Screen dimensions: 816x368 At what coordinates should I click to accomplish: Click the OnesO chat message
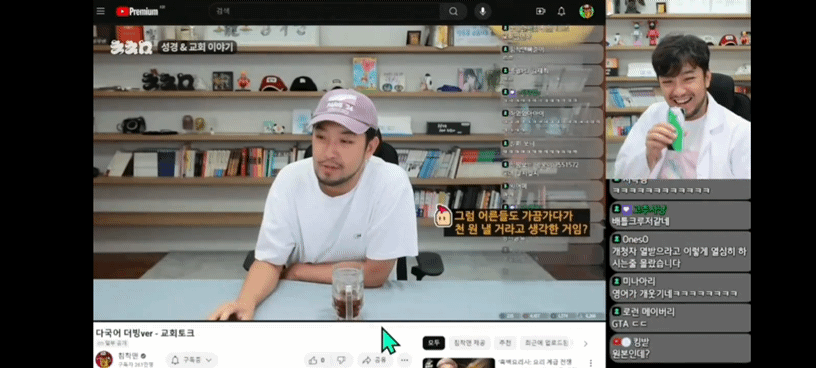point(680,251)
